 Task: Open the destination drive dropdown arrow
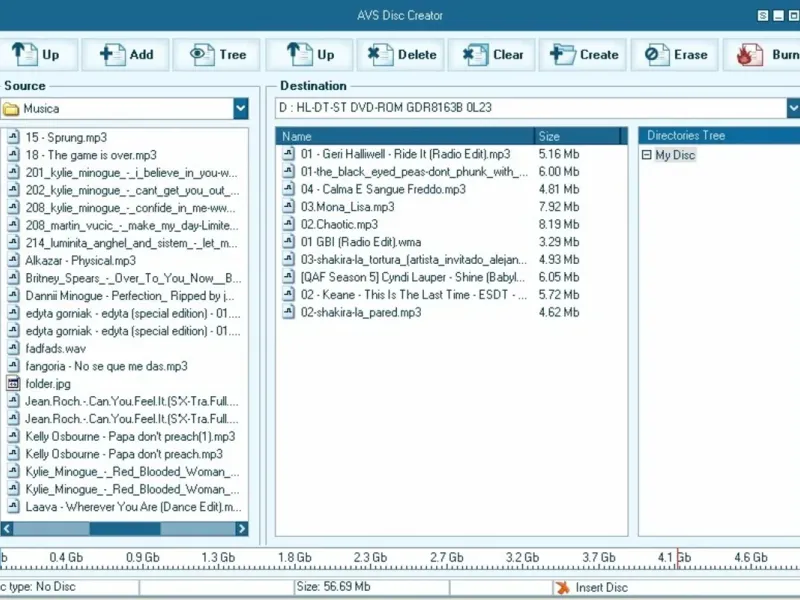coord(793,108)
